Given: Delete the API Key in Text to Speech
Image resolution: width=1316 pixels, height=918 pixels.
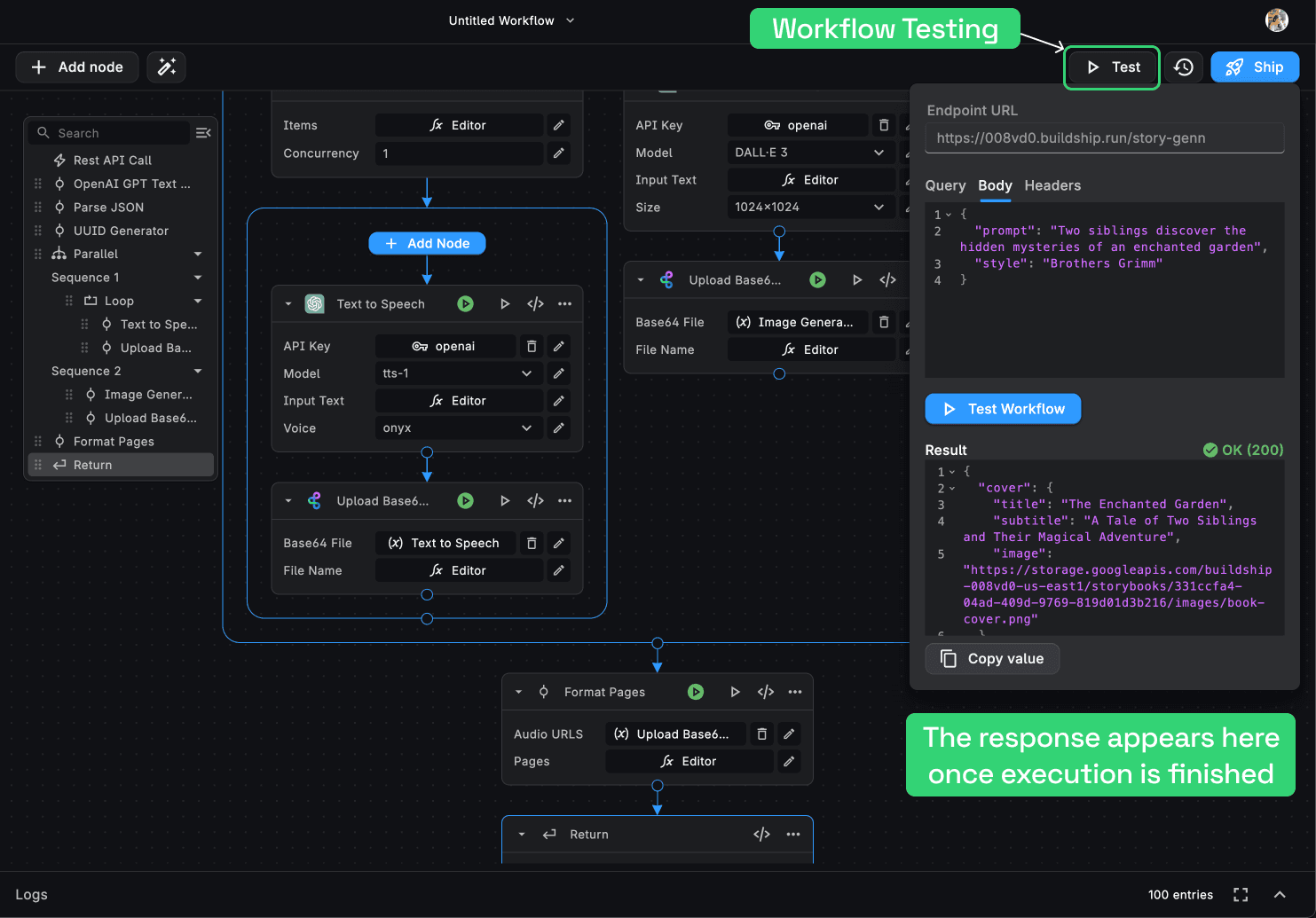Looking at the screenshot, I should click(532, 346).
